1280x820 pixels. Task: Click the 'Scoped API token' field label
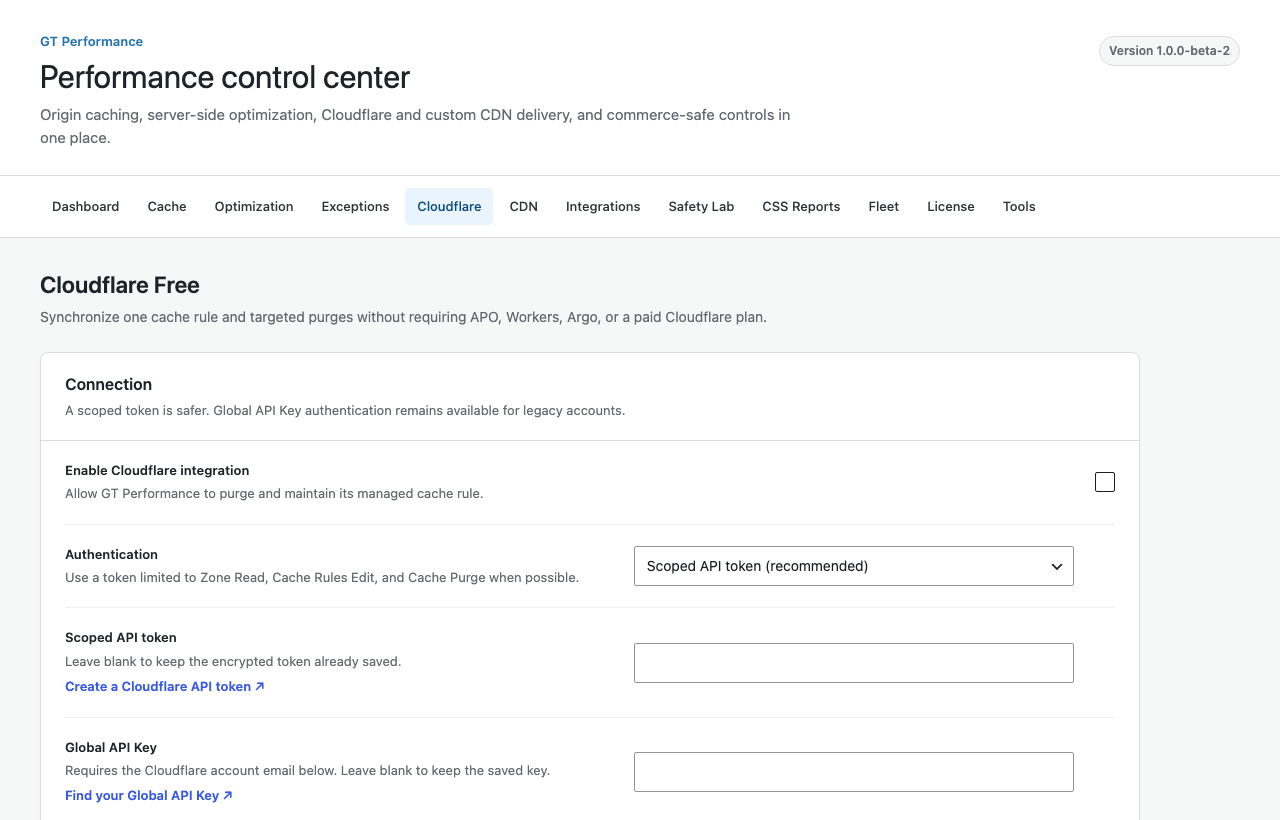[121, 637]
